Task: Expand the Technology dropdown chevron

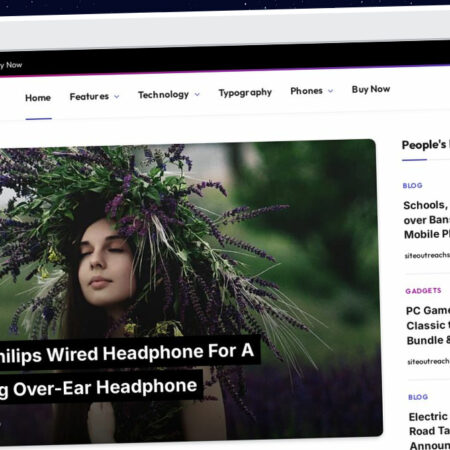Action: point(197,95)
